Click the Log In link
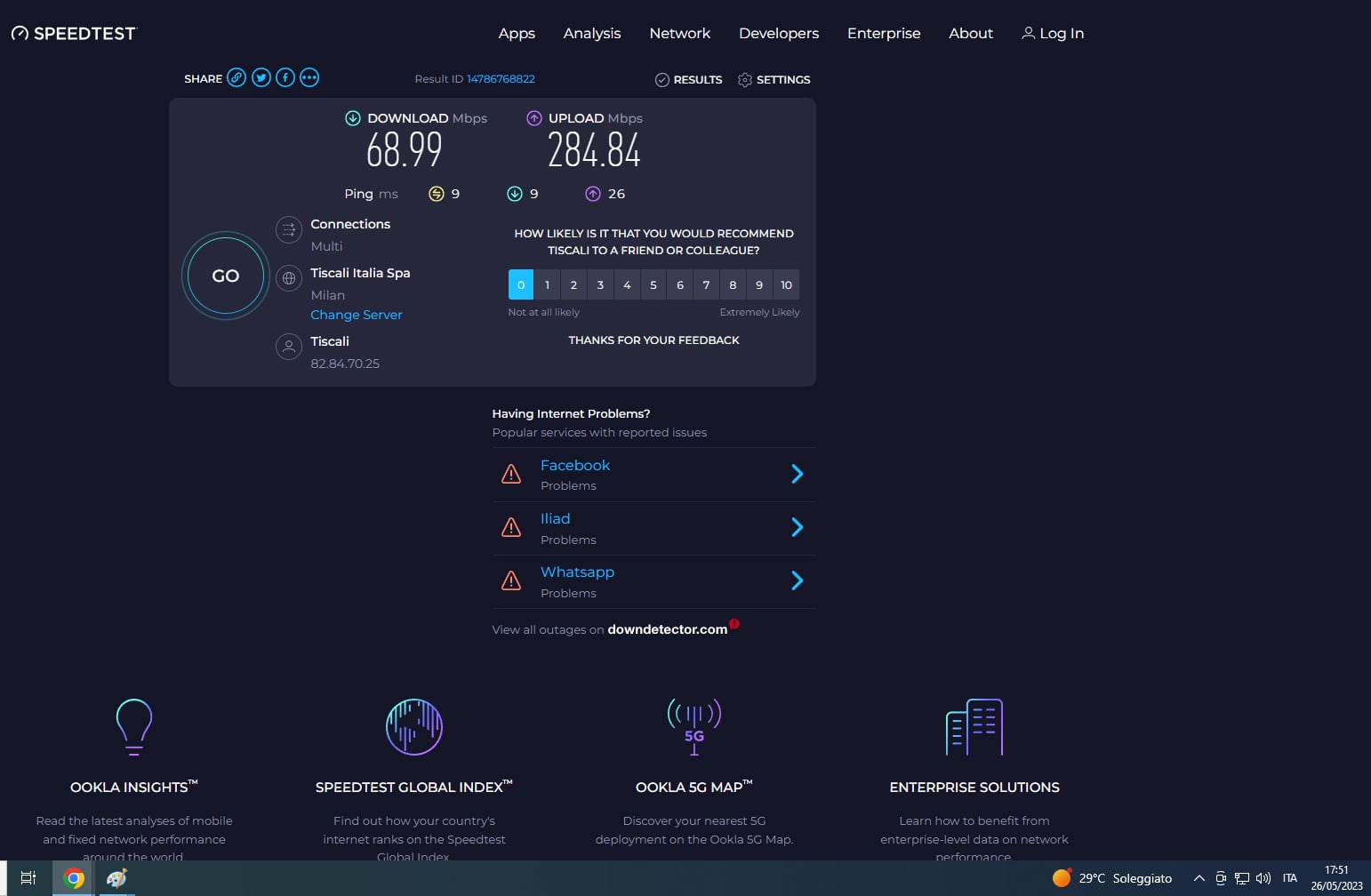Screen dimensions: 1371x896 click(x=1053, y=33)
